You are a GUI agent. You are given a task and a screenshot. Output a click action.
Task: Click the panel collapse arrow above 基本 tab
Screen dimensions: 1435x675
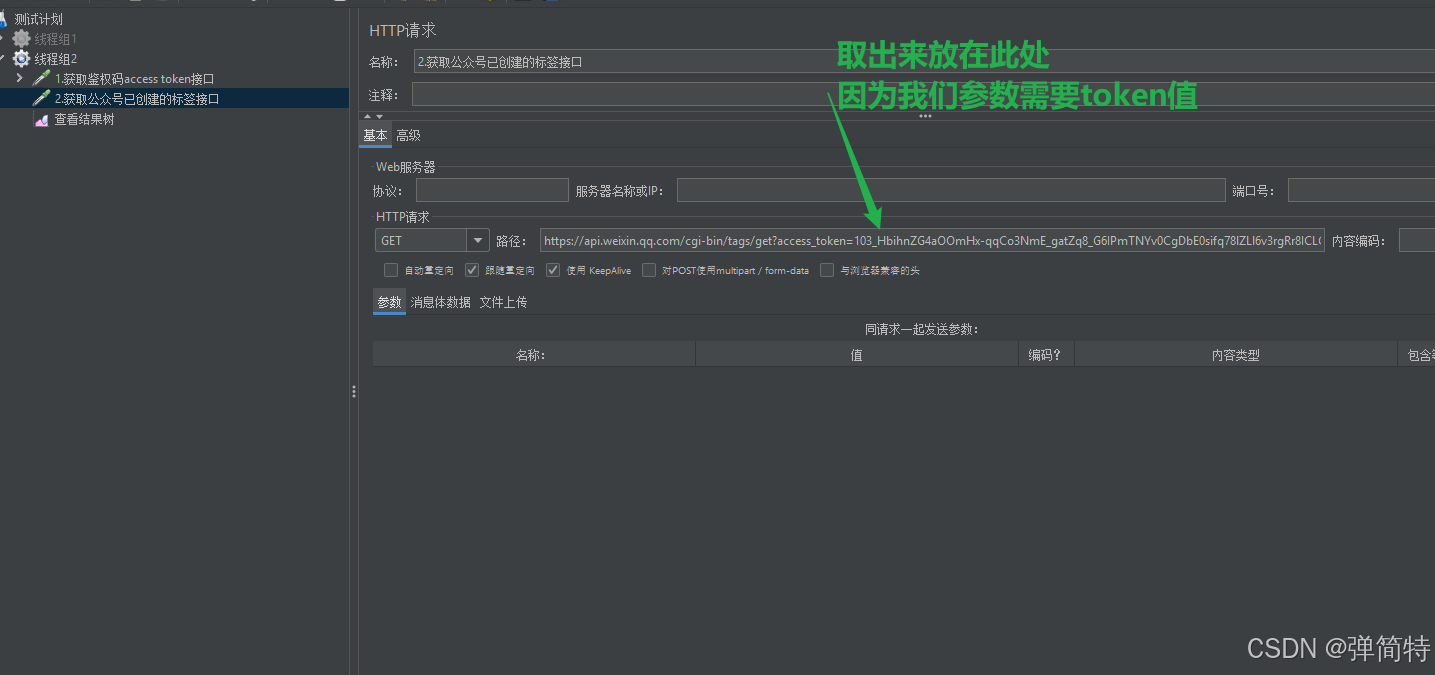coord(367,116)
